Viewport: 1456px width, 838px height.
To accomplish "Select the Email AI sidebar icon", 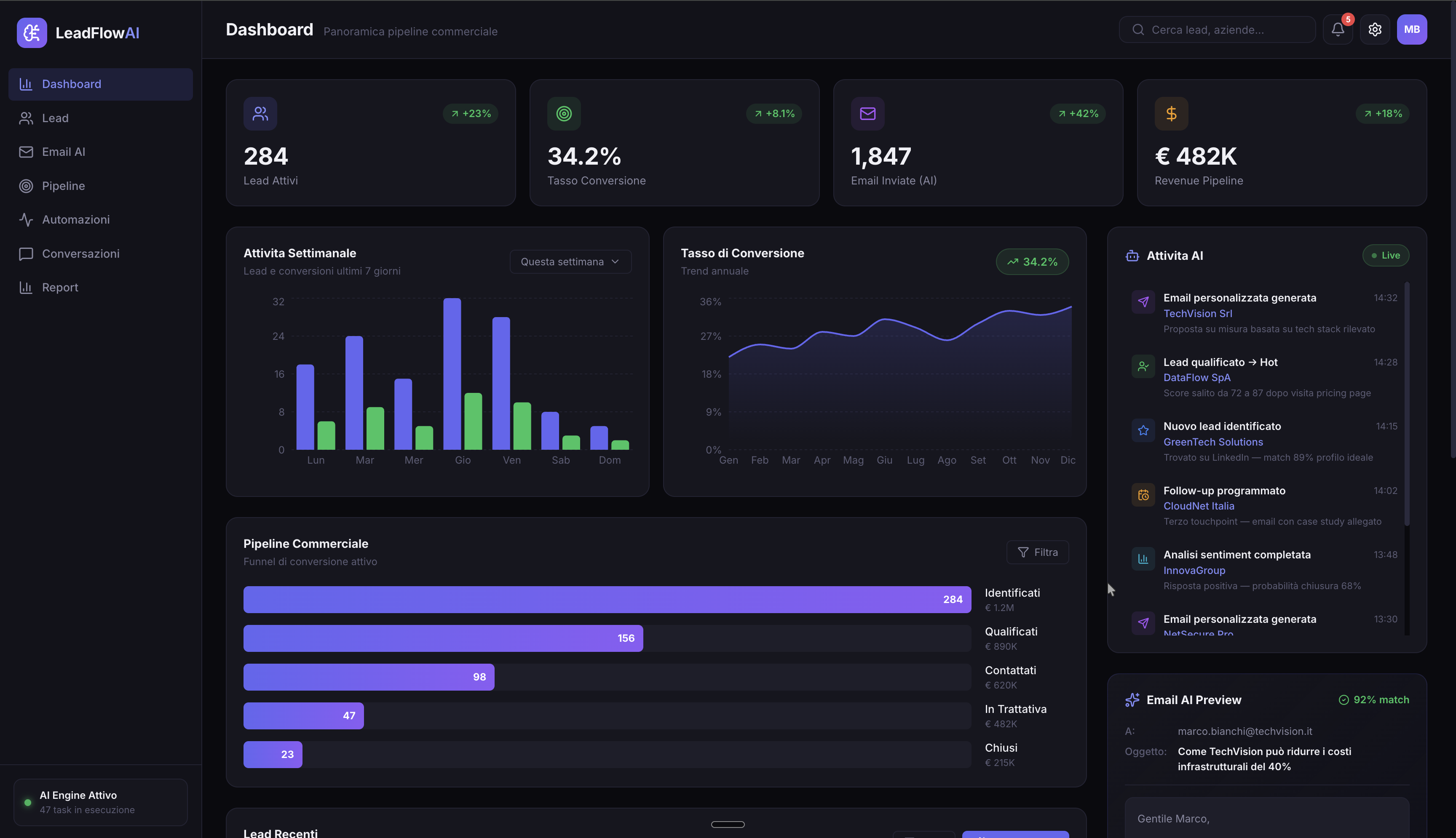I will coord(26,151).
